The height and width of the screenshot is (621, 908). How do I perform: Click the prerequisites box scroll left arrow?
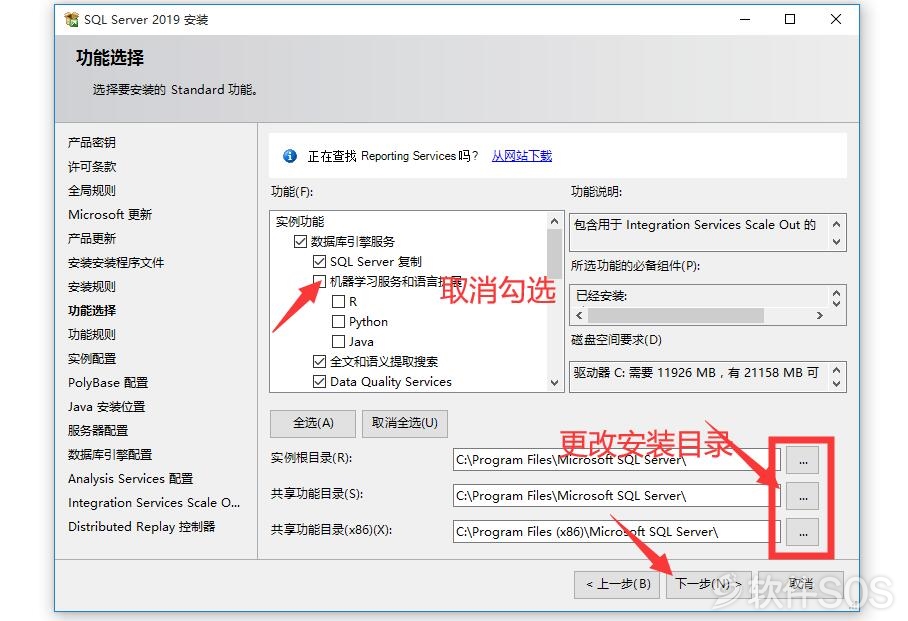click(579, 315)
